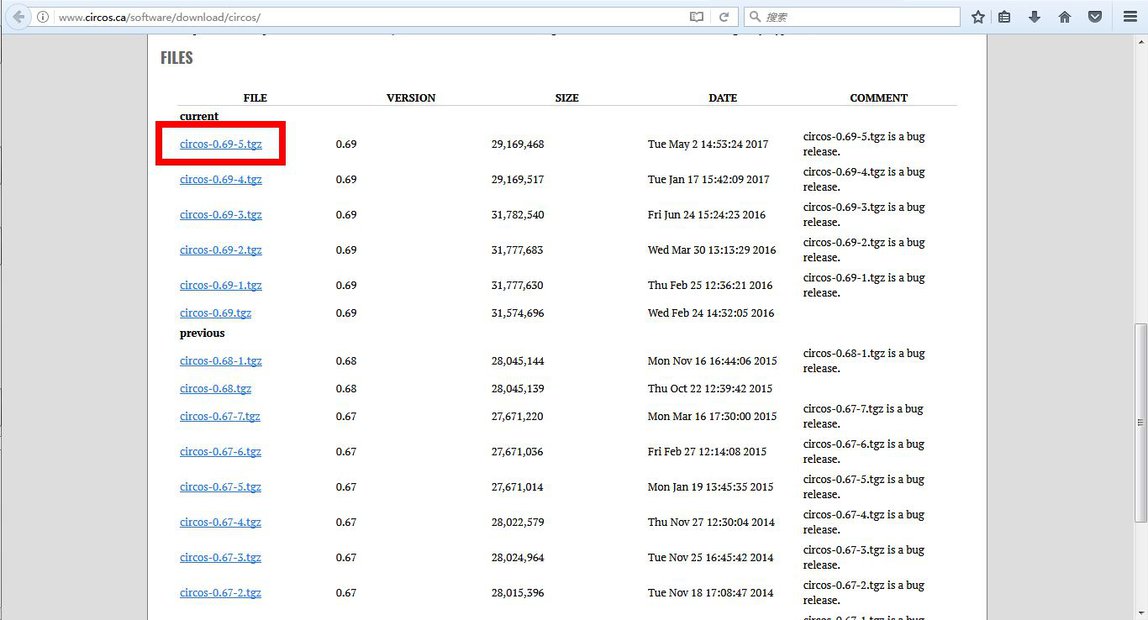Select date Mon Mar 16 17:30:00 2015
This screenshot has width=1148, height=620.
pos(712,417)
